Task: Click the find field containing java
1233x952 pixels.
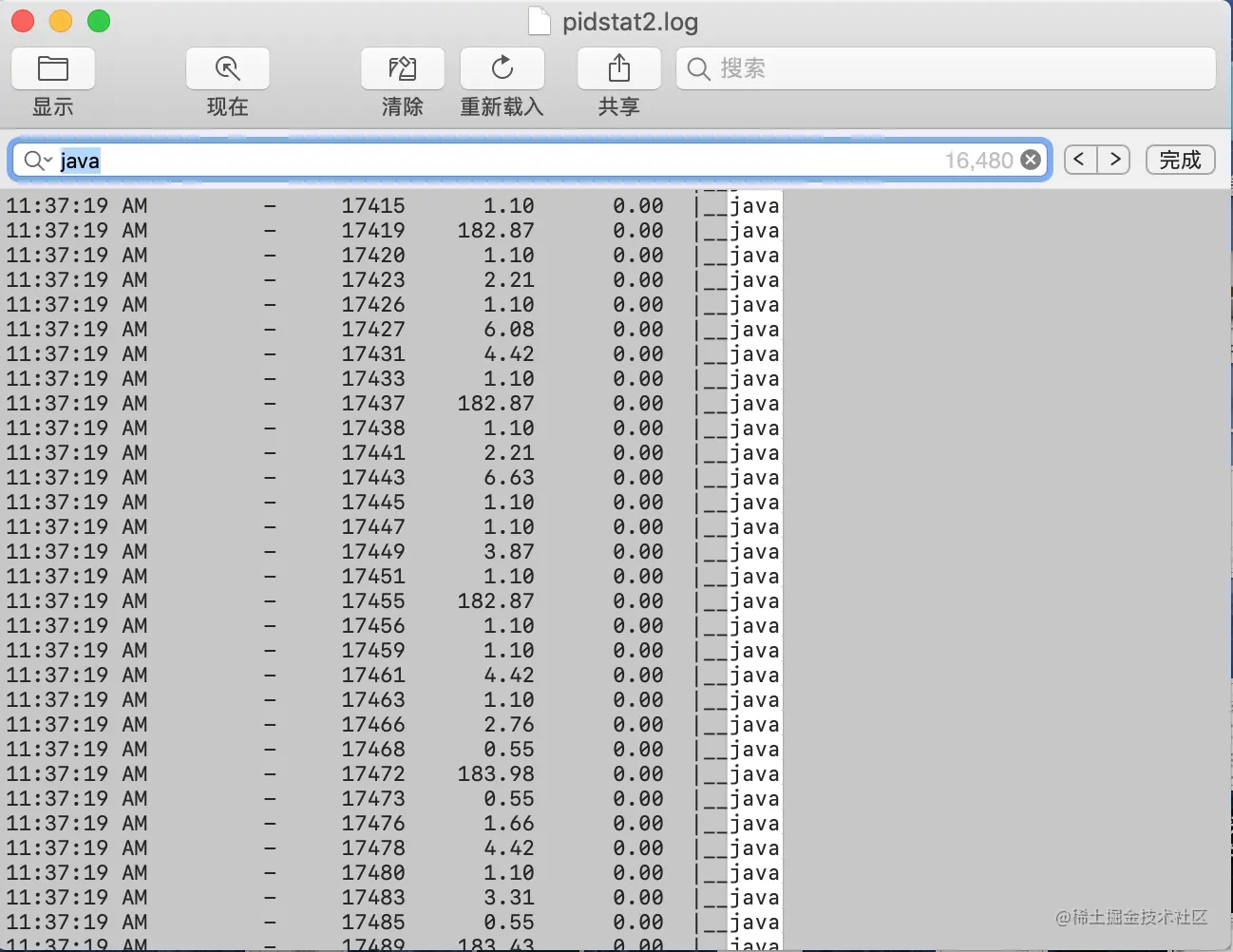Action: 530,161
